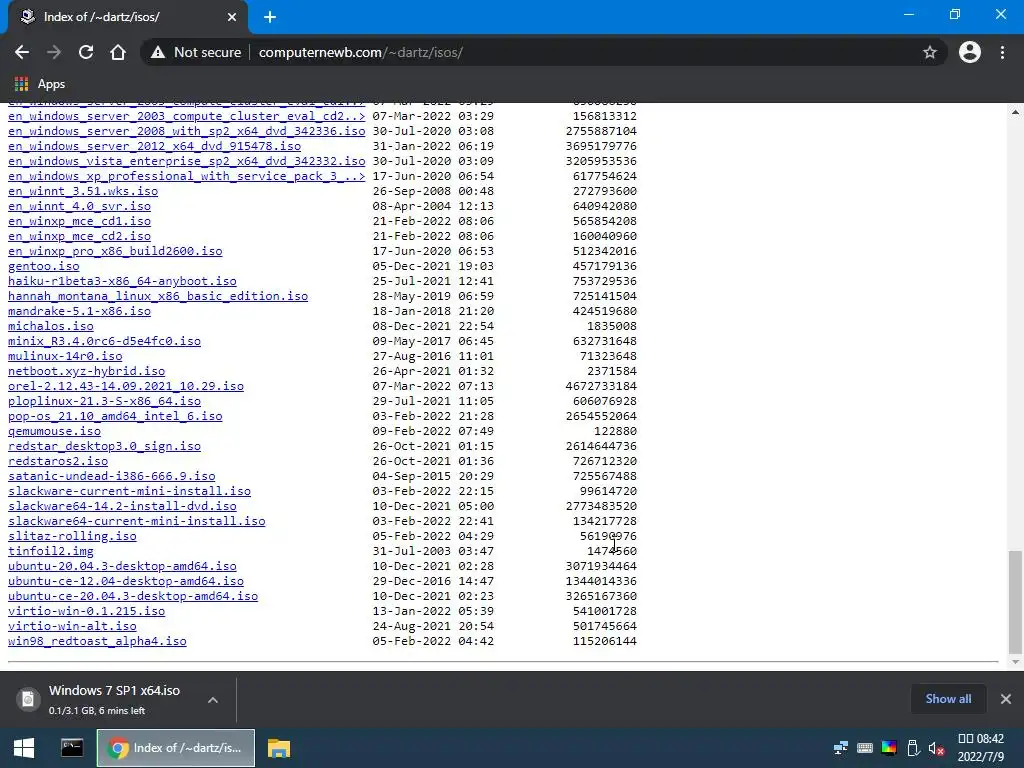
Task: View the Not secure site information
Action: click(196, 52)
